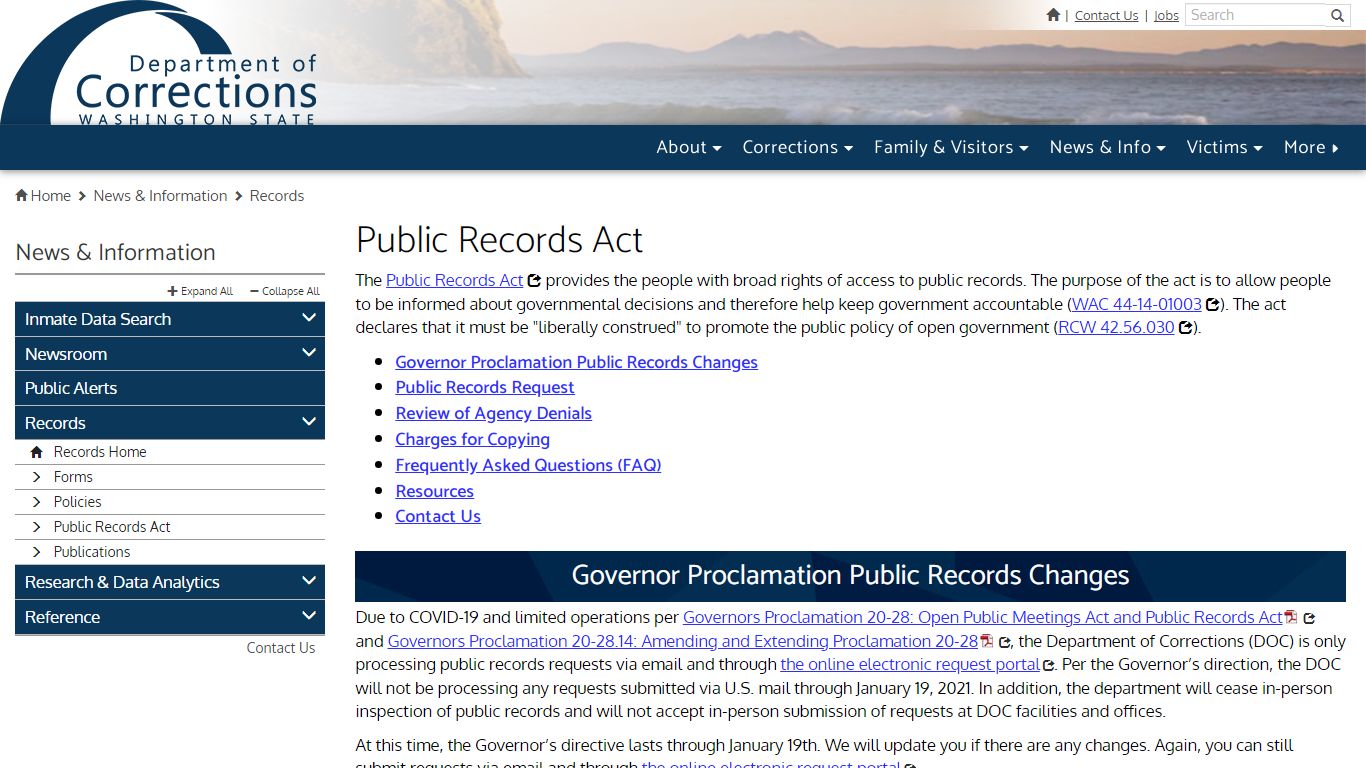This screenshot has height=768, width=1366.
Task: Click PDF icon after Proclamation 20-28.14 link
Action: [986, 641]
